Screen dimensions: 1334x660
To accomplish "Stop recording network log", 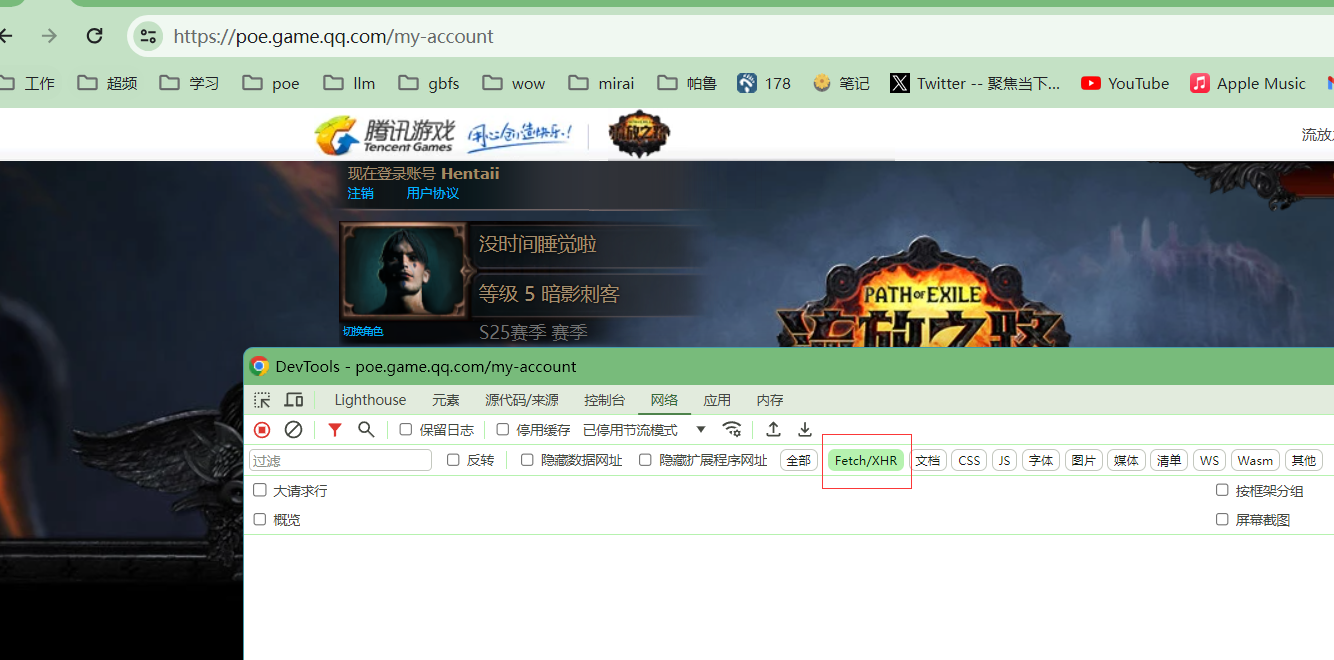I will pyautogui.click(x=262, y=430).
